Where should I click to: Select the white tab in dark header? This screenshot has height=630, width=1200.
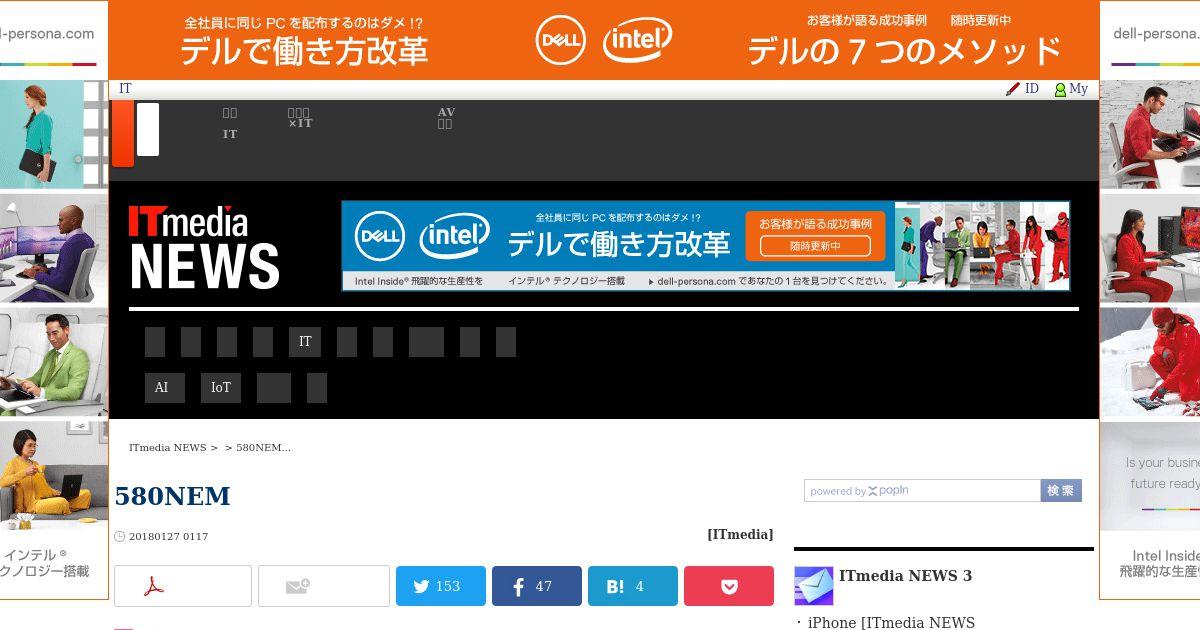148,129
